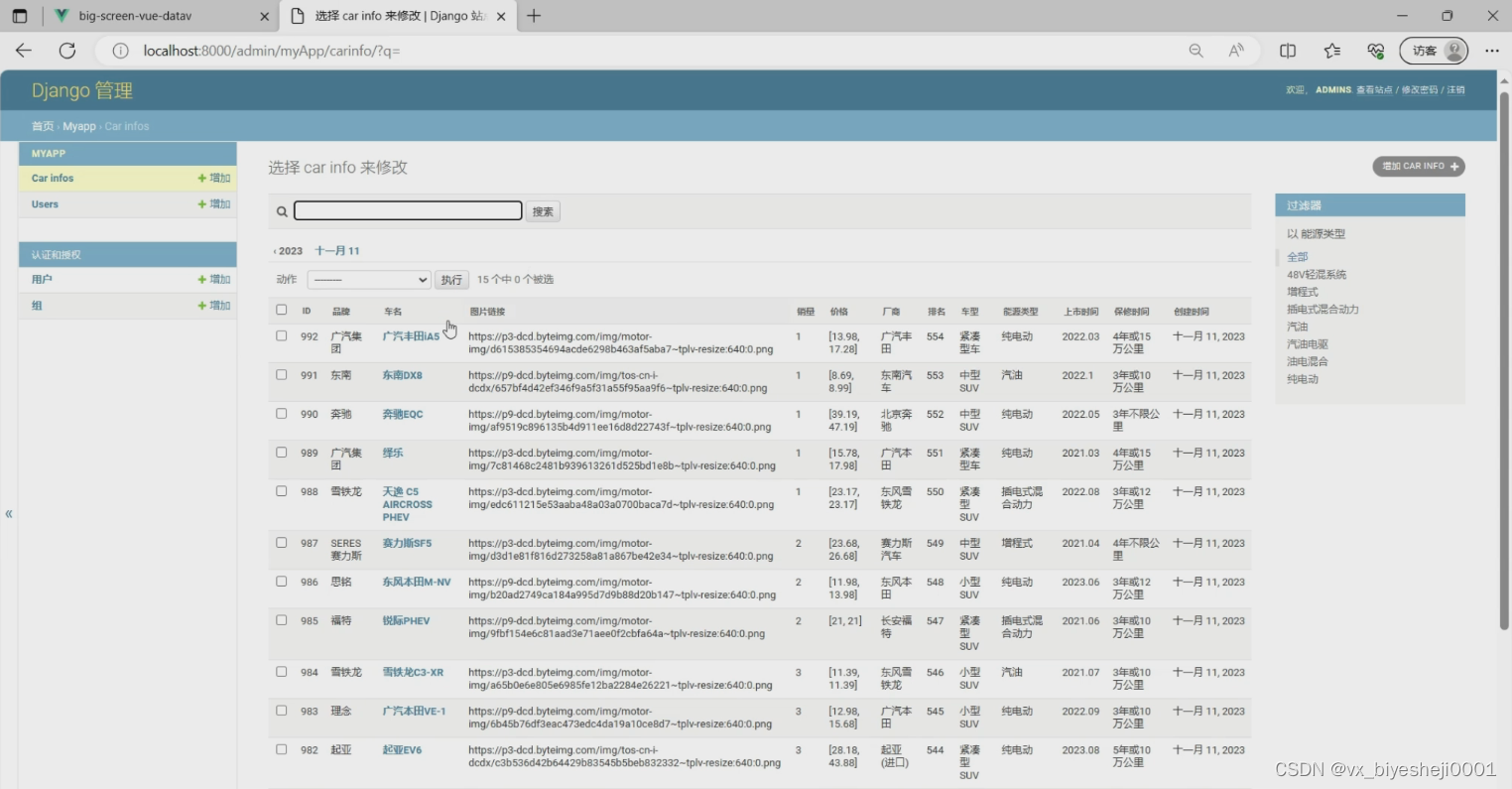Toggle the select-all header checkbox
Viewport: 1512px width, 789px height.
point(282,310)
